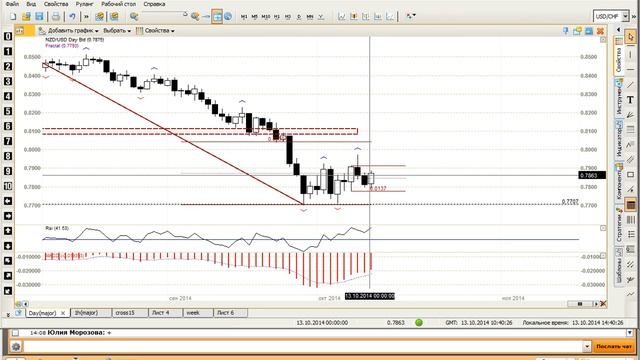Switch to the Лист 4 sheet tab
Screen dimensions: 640x360
pos(165,313)
